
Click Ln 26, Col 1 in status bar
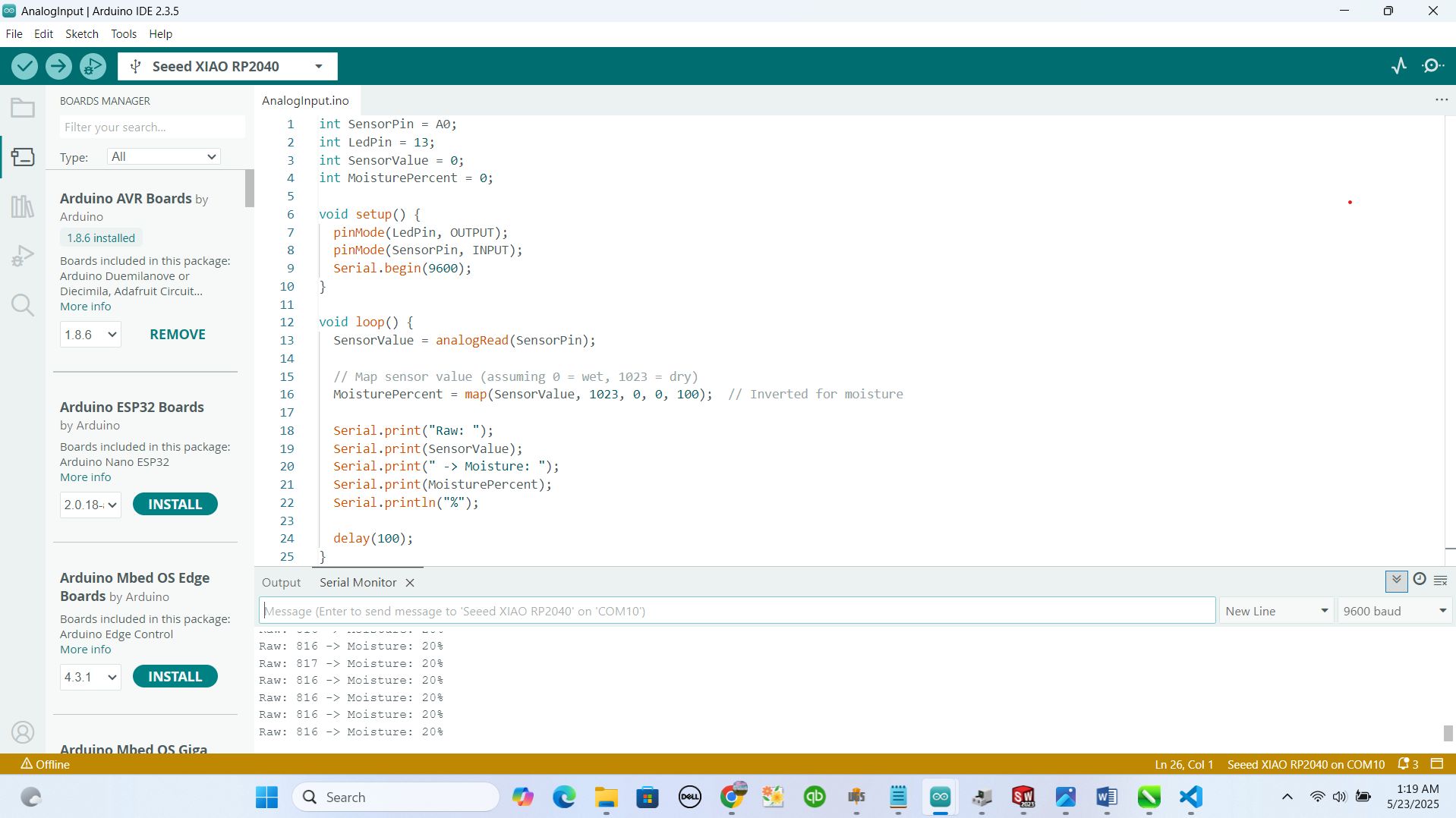(1184, 764)
